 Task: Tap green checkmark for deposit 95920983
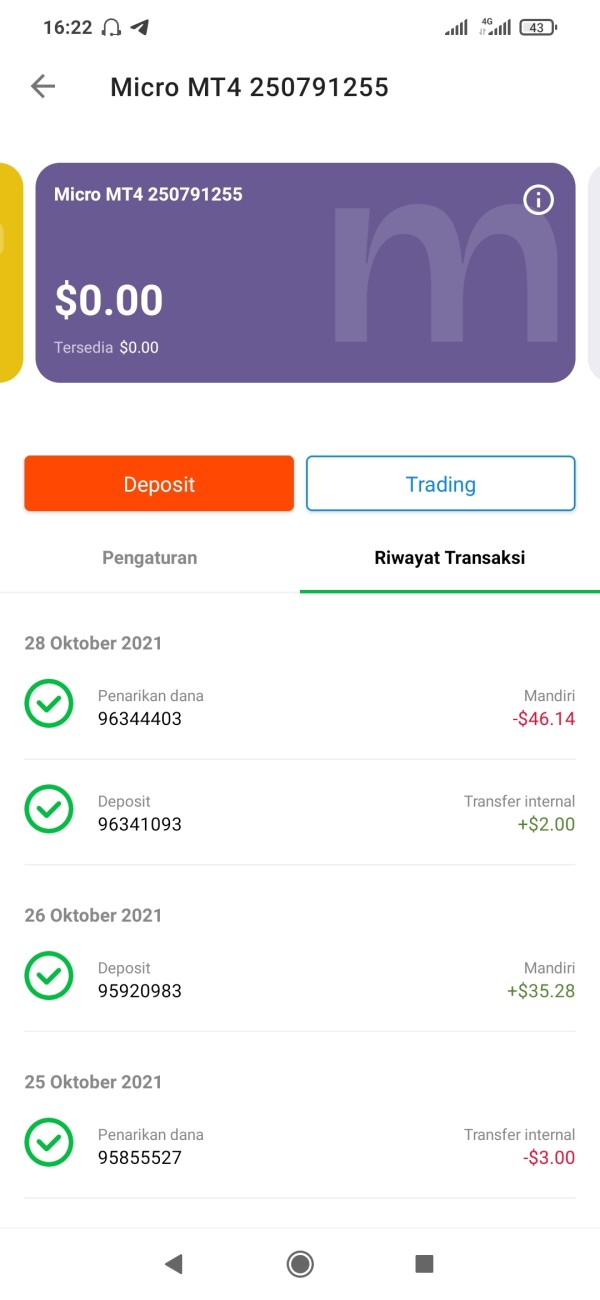point(49,977)
